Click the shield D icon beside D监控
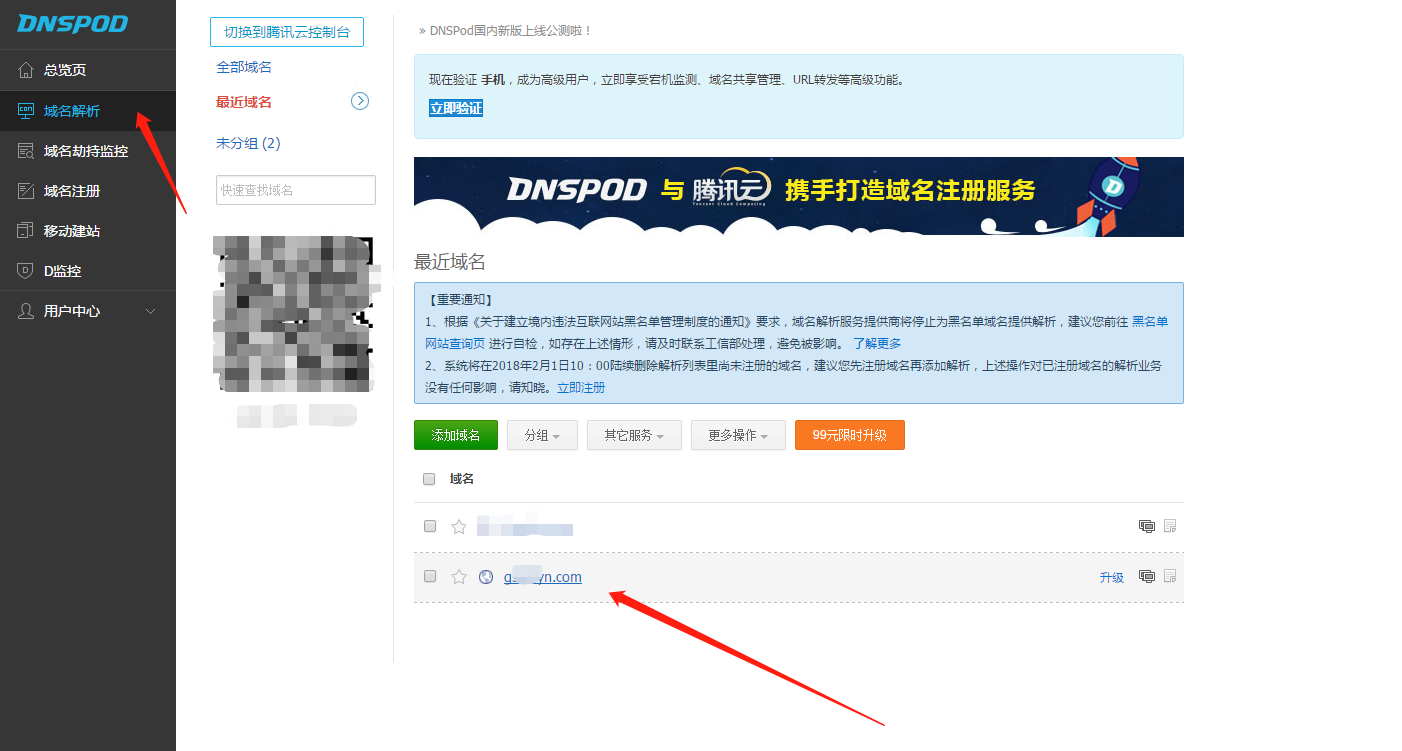 click(26, 271)
